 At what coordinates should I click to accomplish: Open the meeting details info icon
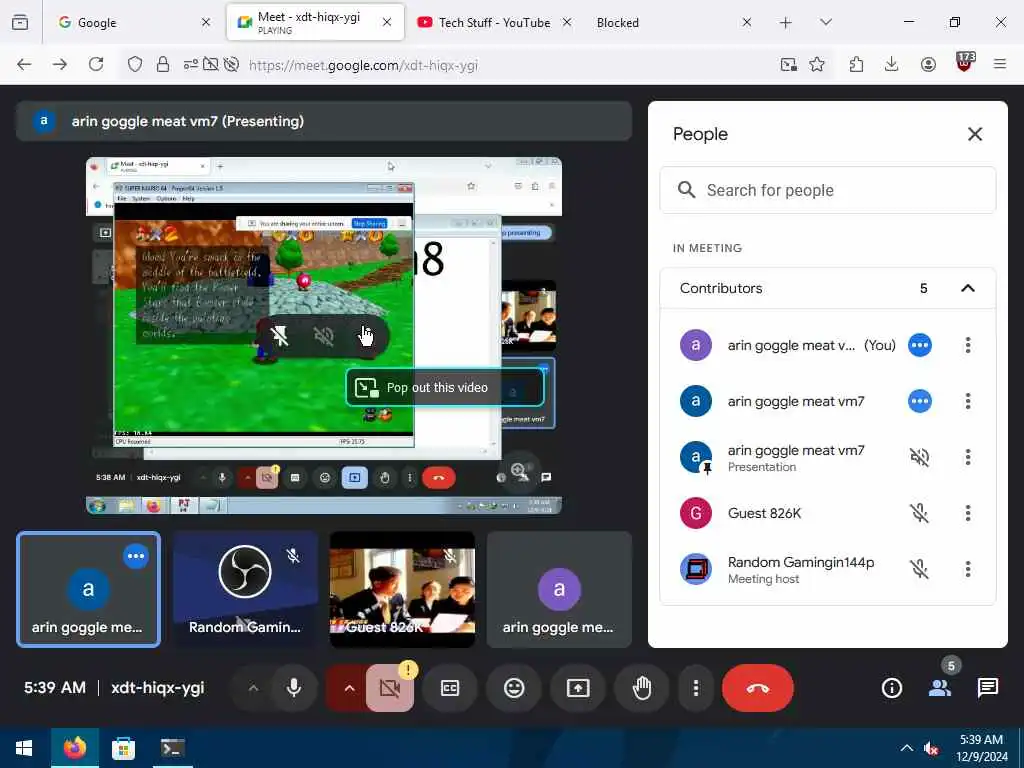[891, 688]
